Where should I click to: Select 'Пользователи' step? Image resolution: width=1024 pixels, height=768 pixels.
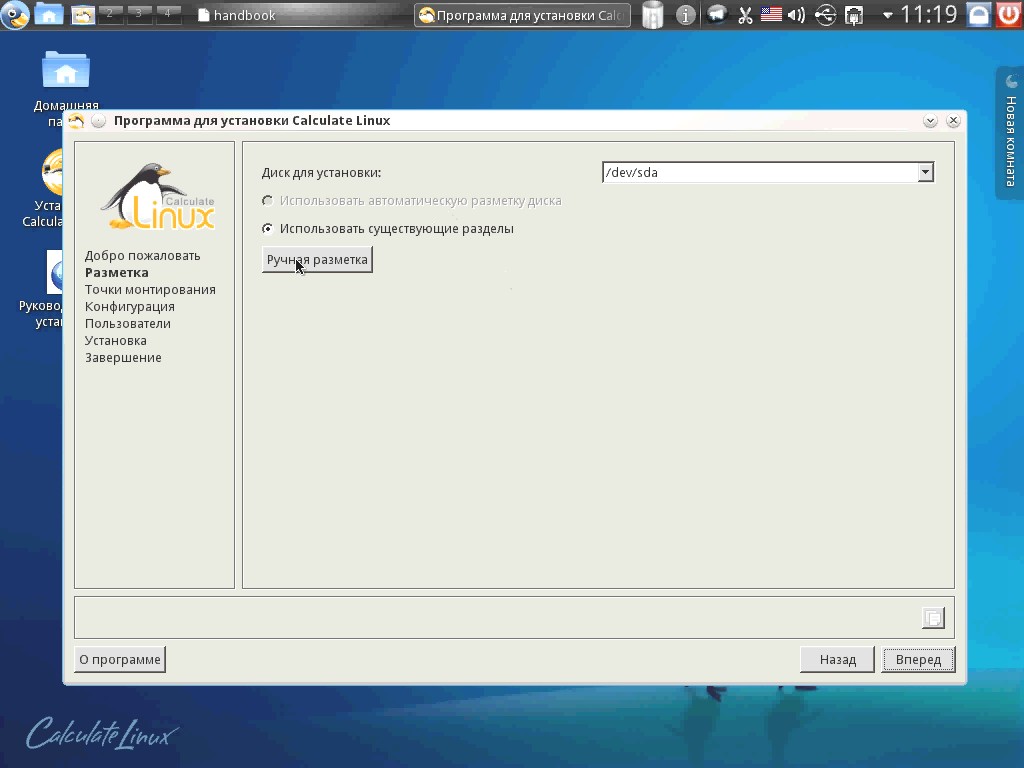(127, 323)
